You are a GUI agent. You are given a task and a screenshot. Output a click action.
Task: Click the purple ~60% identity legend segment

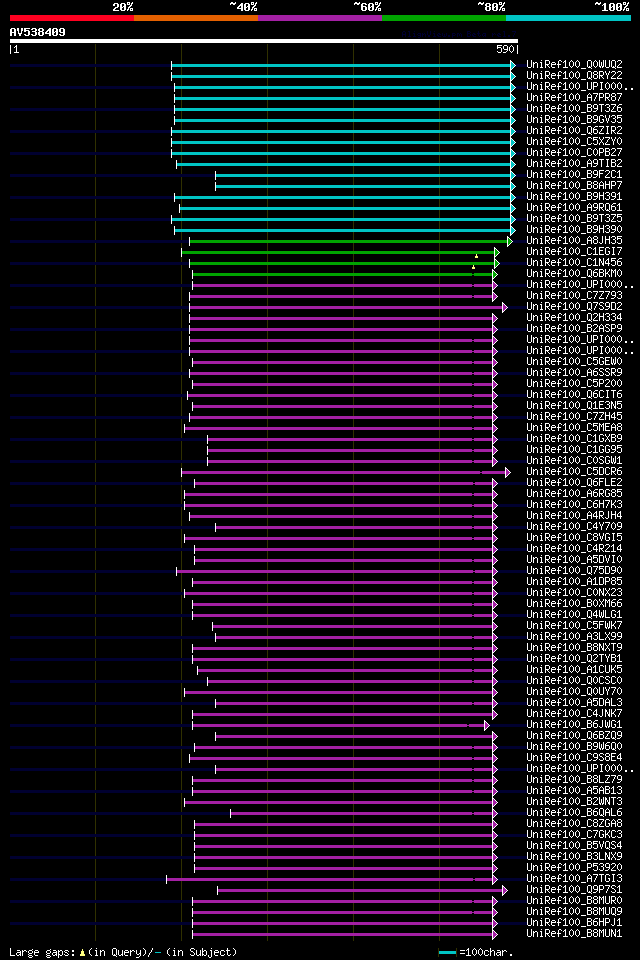[320, 18]
